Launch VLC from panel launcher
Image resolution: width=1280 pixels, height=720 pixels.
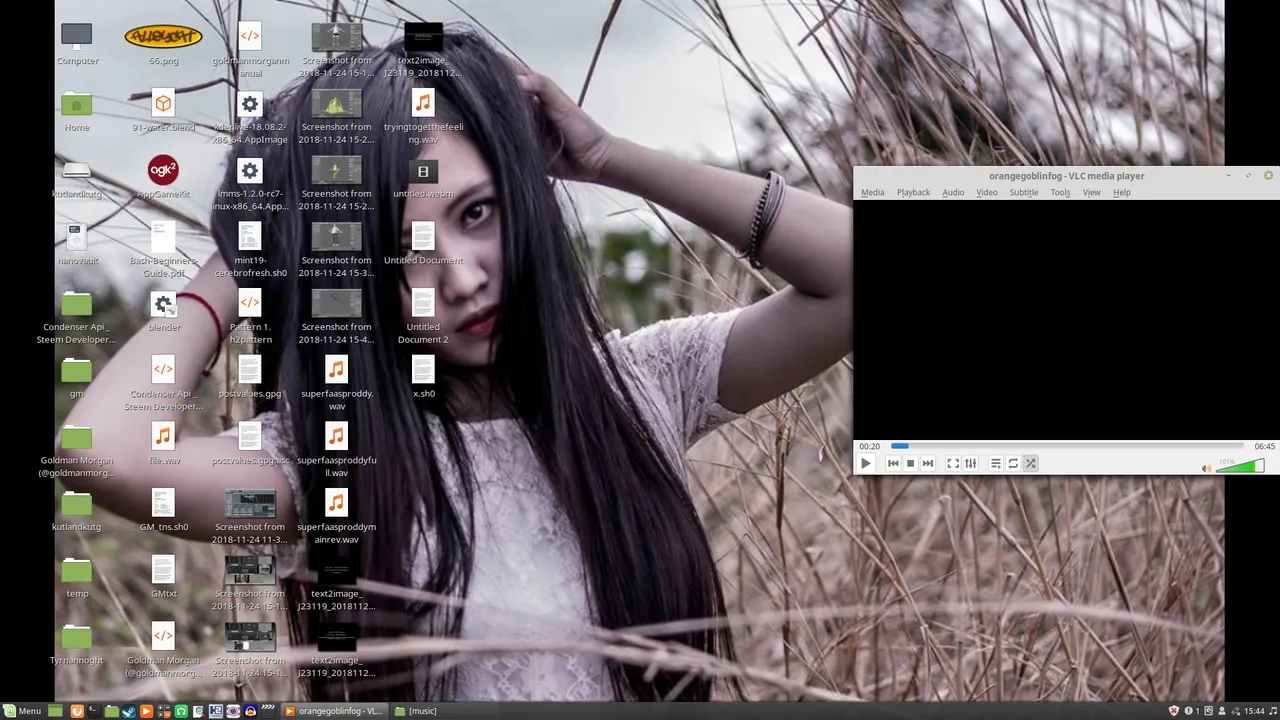147,711
